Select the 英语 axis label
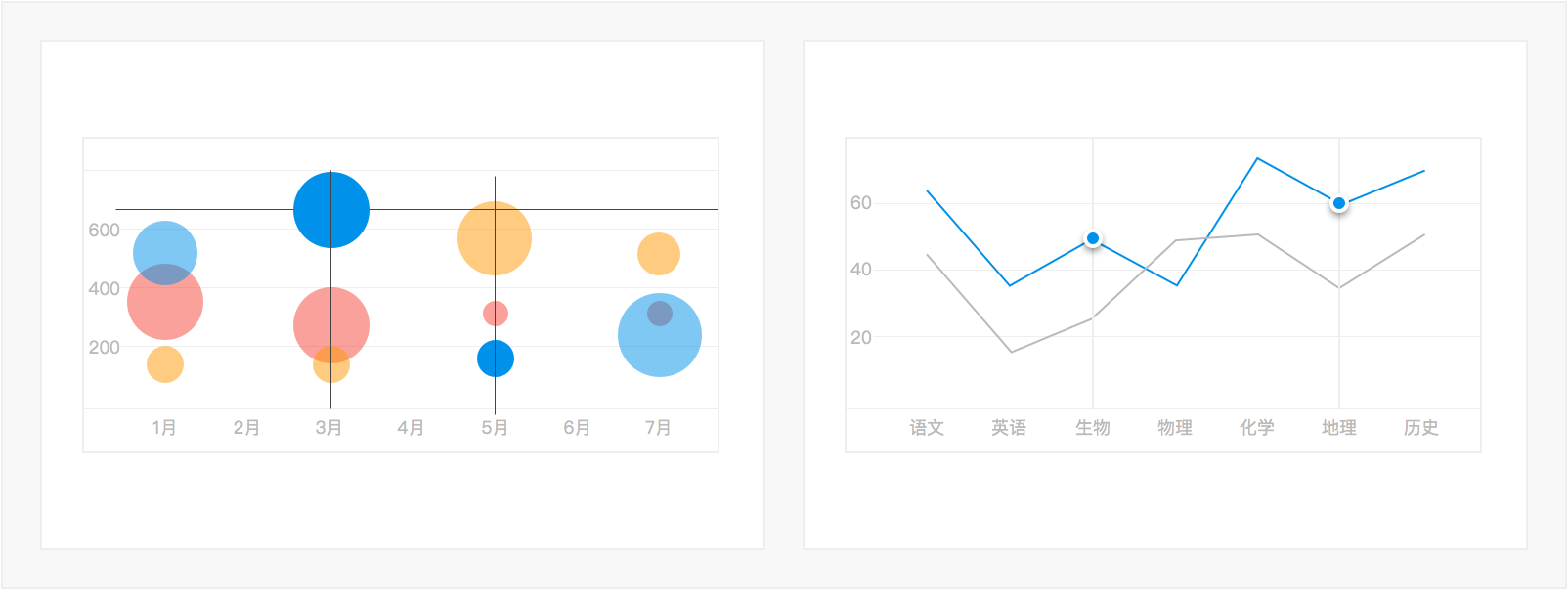This screenshot has width=1568, height=590. 1009,427
